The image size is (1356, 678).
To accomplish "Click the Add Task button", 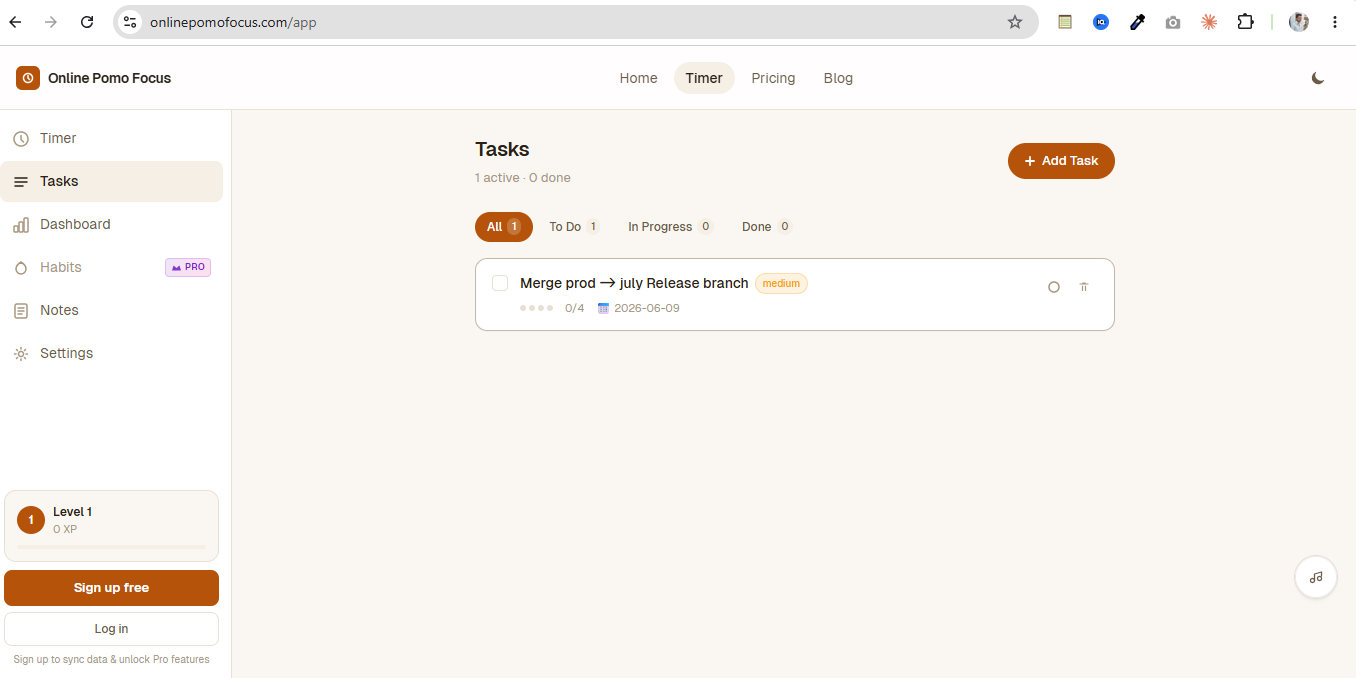I will 1061,161.
